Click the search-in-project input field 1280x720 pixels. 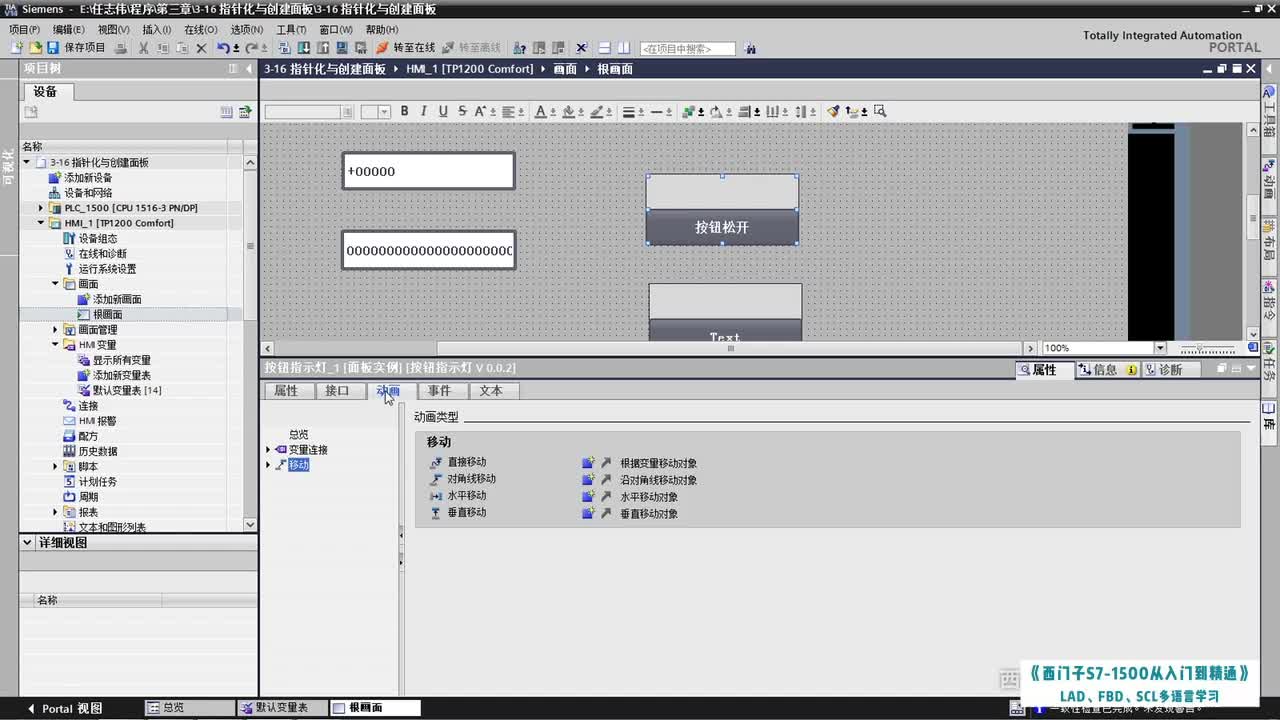point(687,48)
